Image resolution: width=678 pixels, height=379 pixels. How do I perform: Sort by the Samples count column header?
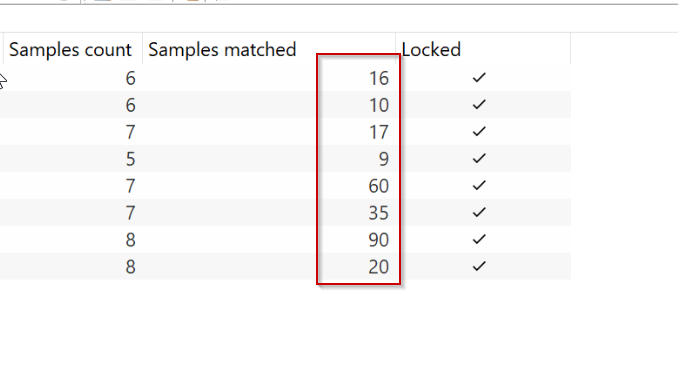point(70,50)
